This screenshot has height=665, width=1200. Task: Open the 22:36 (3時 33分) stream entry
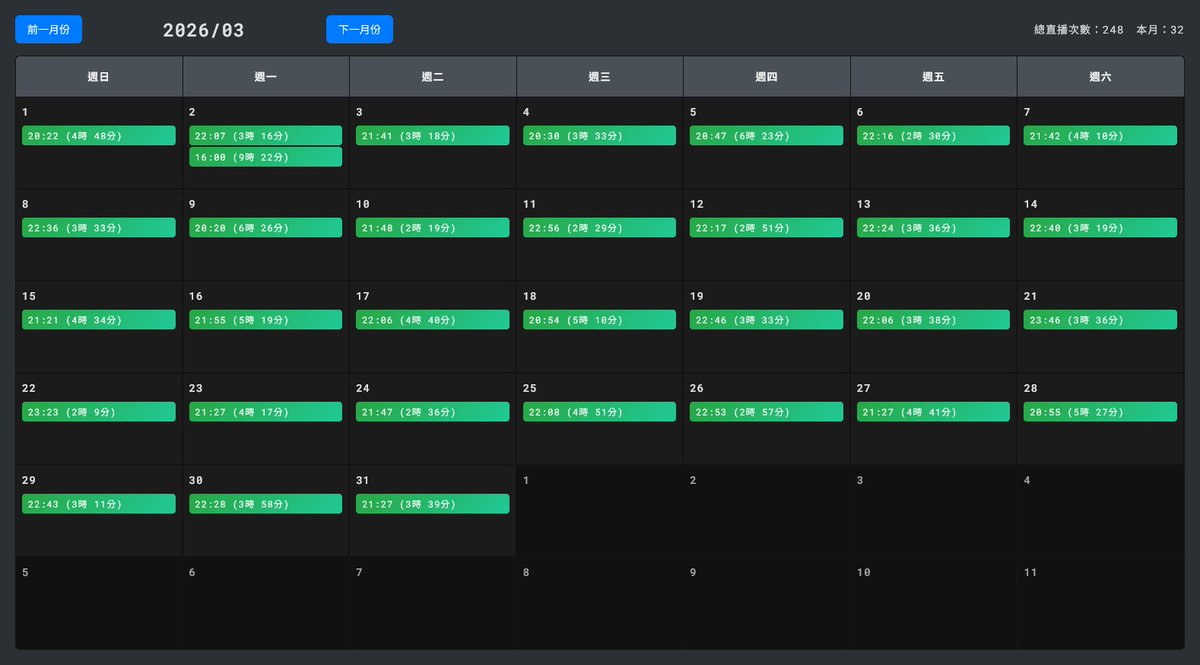(x=99, y=228)
